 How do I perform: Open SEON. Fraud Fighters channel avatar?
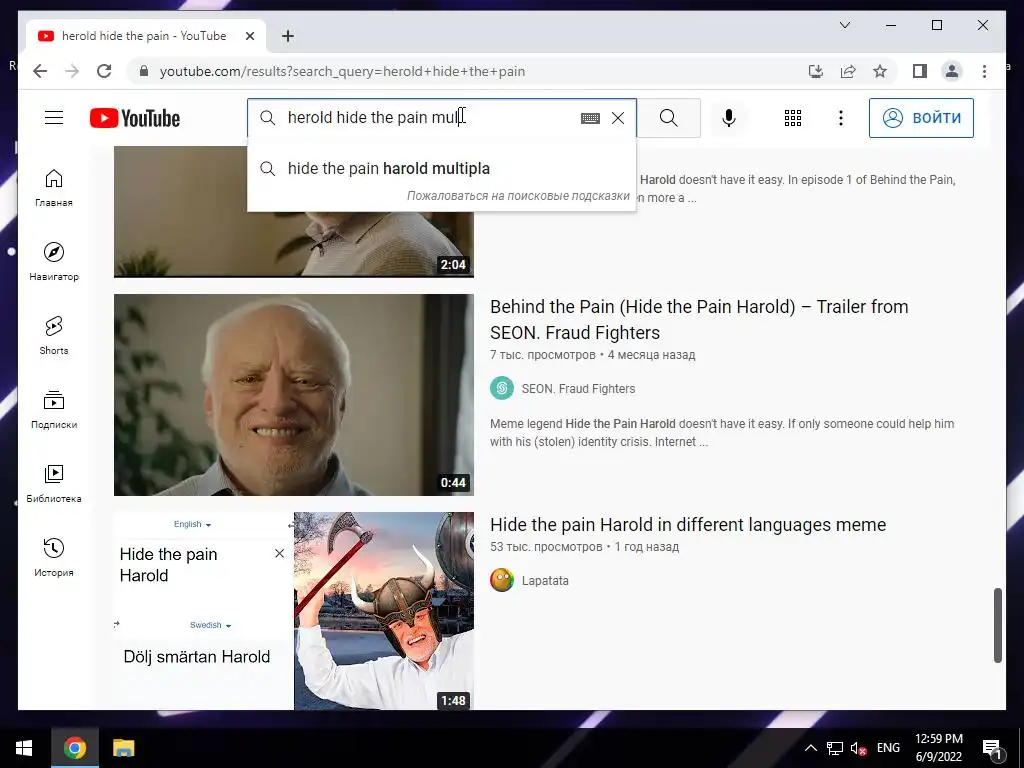(x=502, y=388)
